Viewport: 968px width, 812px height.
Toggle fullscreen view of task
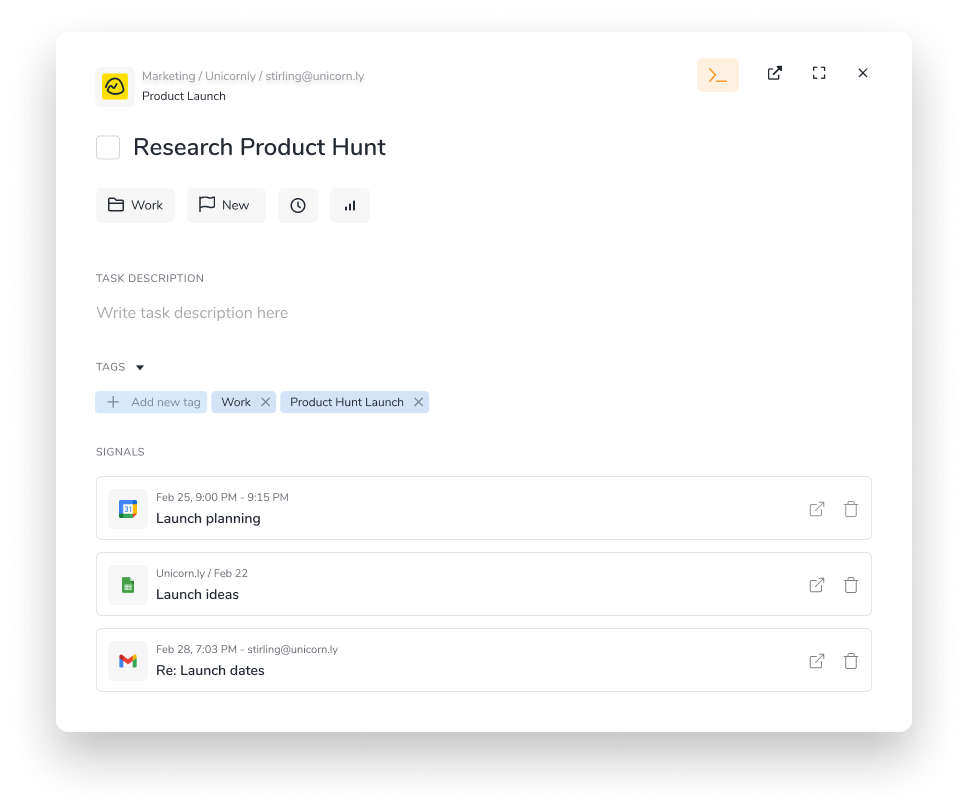[x=819, y=73]
